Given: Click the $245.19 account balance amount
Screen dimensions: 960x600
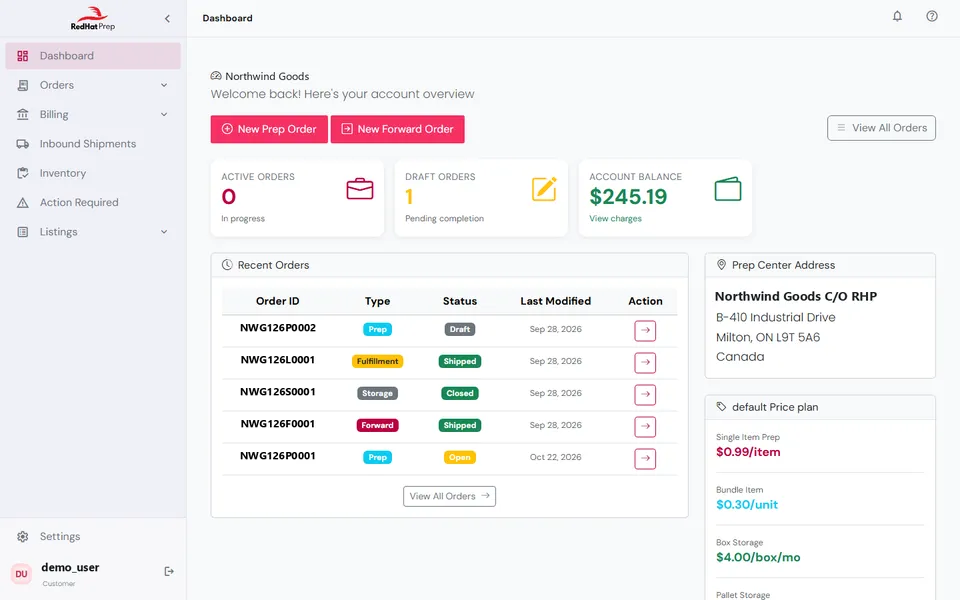Looking at the screenshot, I should 628,197.
